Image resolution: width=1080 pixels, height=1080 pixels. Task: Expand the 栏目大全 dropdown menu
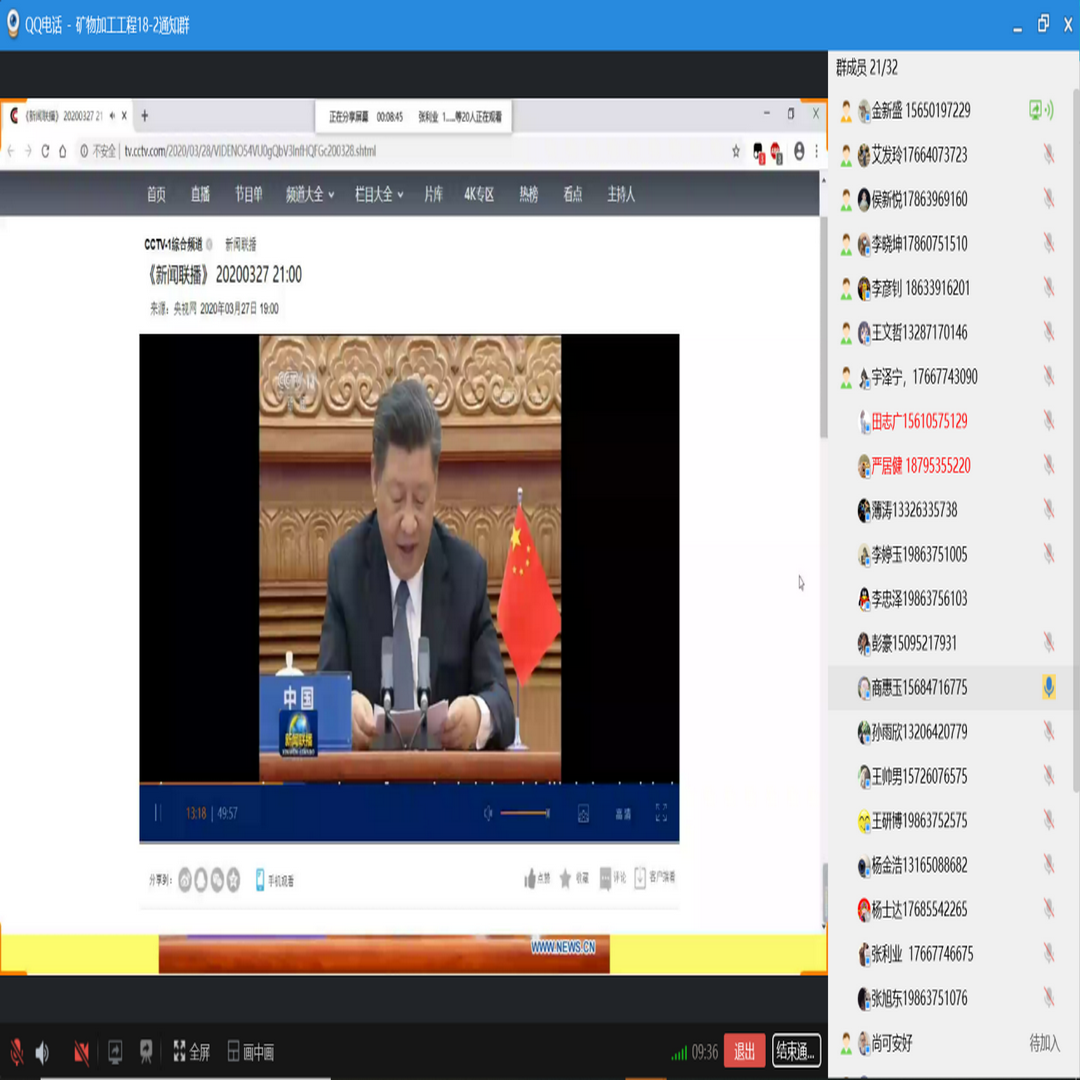pyautogui.click(x=378, y=194)
